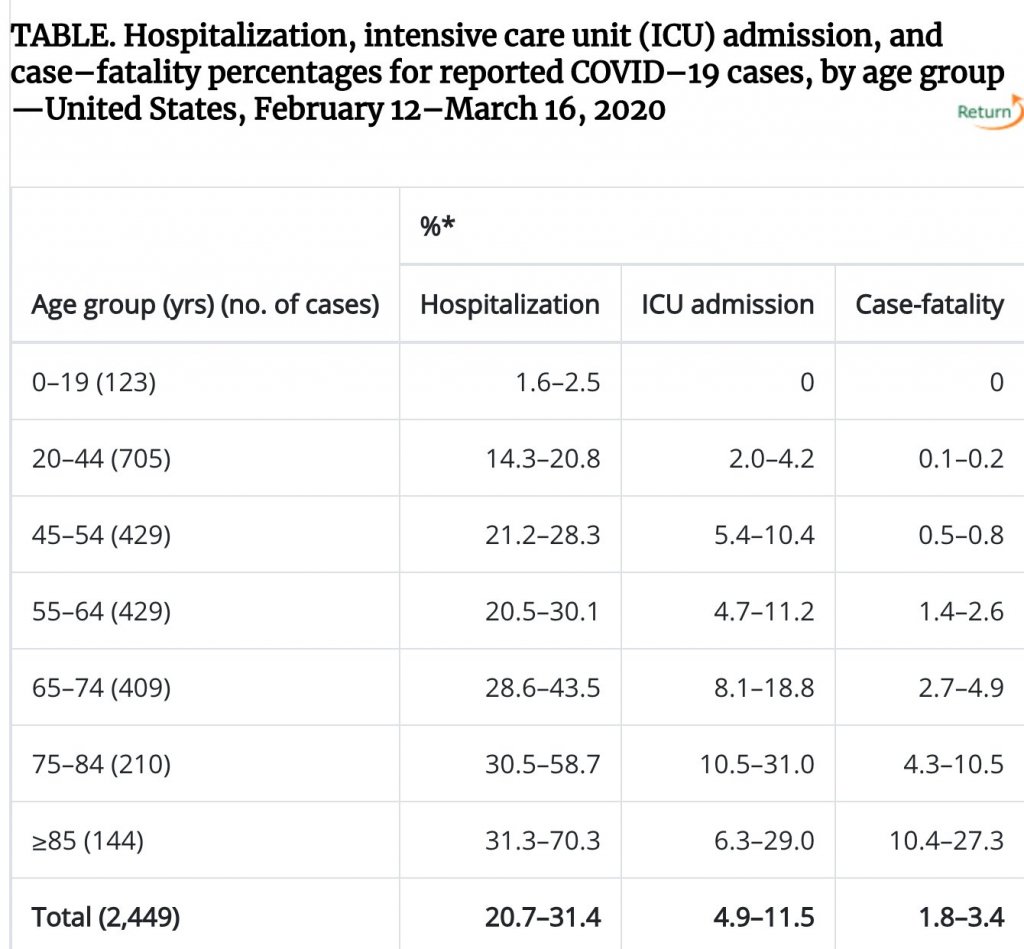The image size is (1024, 949).
Task: Select the 0–19 (123) row label
Action: point(94,382)
